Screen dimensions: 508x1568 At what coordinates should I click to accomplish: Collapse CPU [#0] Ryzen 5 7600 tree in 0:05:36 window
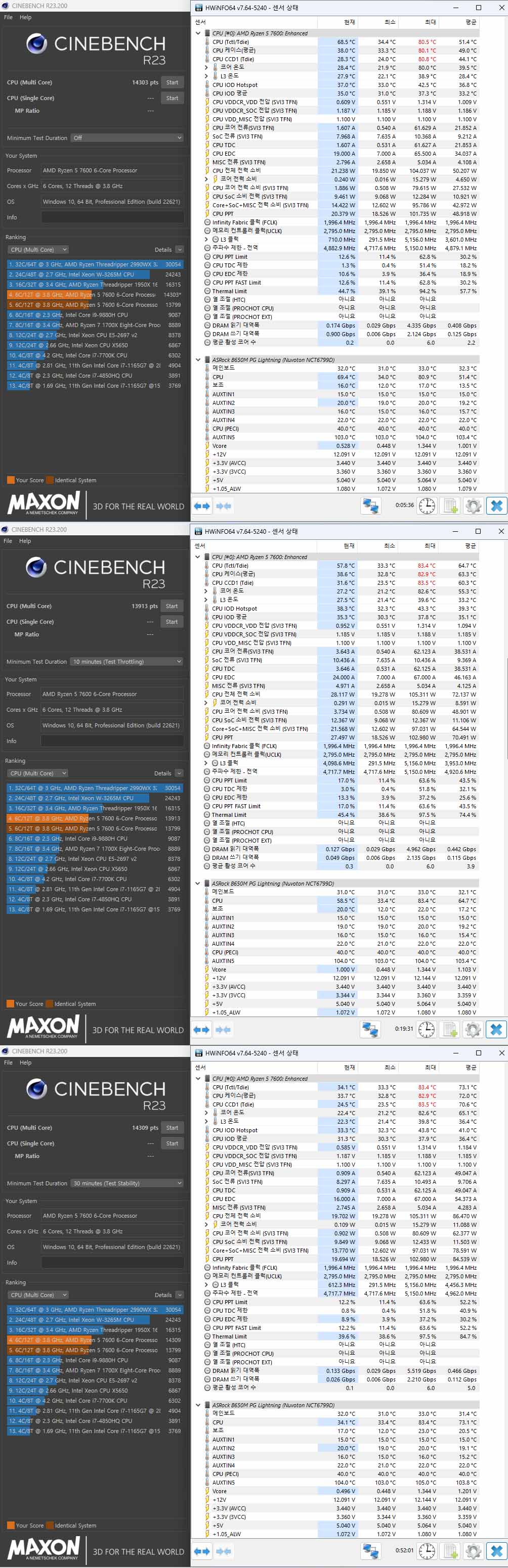198,33
